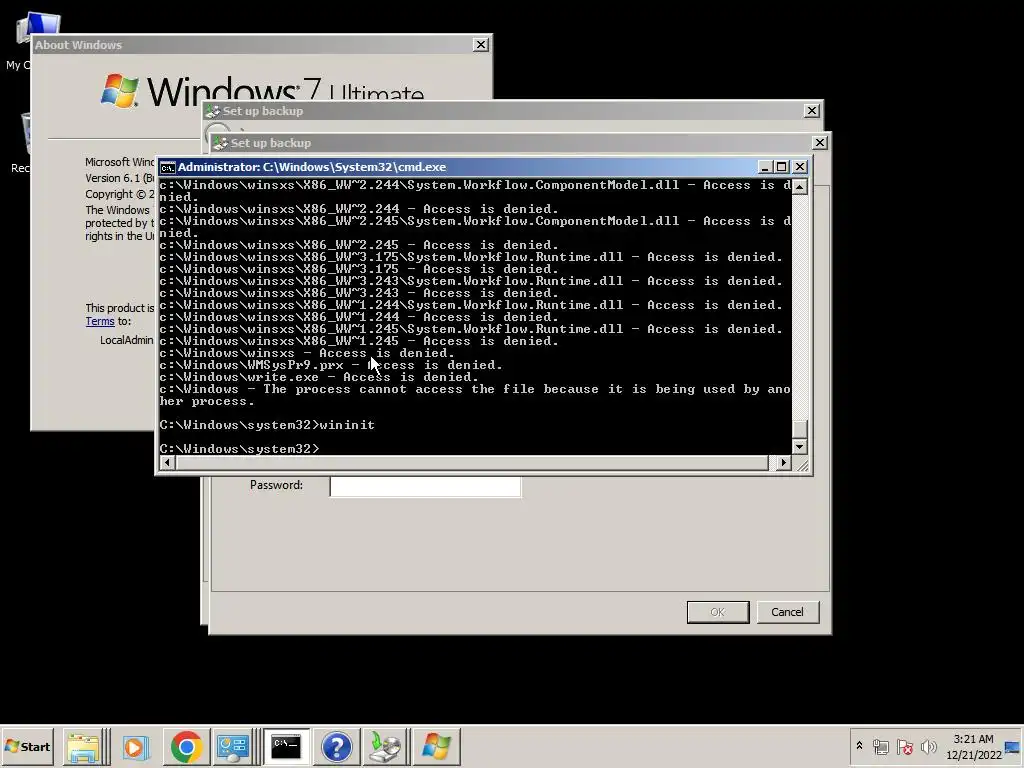Click up arrow of cmd vertical scrollbar
Image resolution: width=1024 pixels, height=768 pixels.
point(799,187)
